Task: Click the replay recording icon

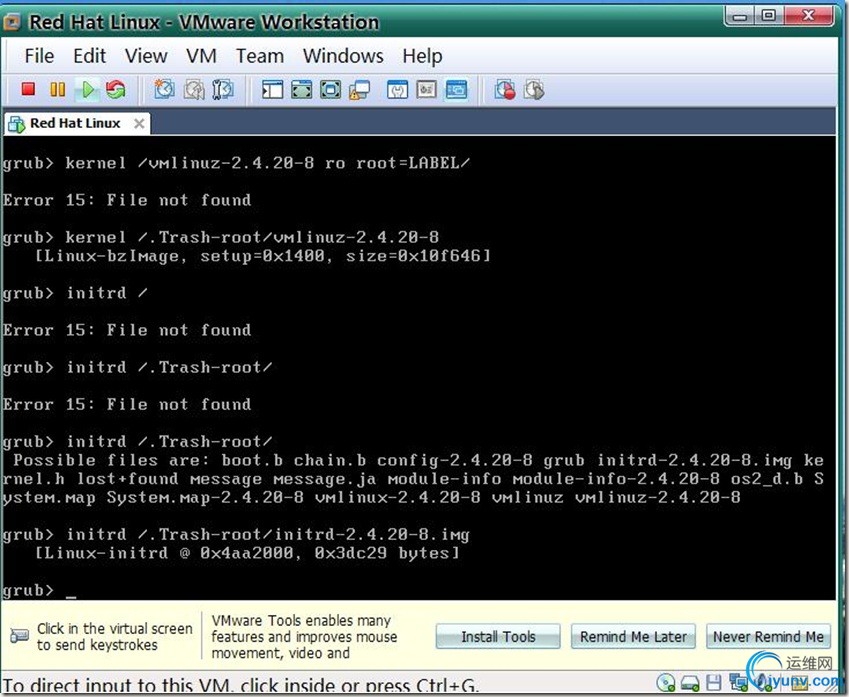Action: pyautogui.click(x=534, y=89)
